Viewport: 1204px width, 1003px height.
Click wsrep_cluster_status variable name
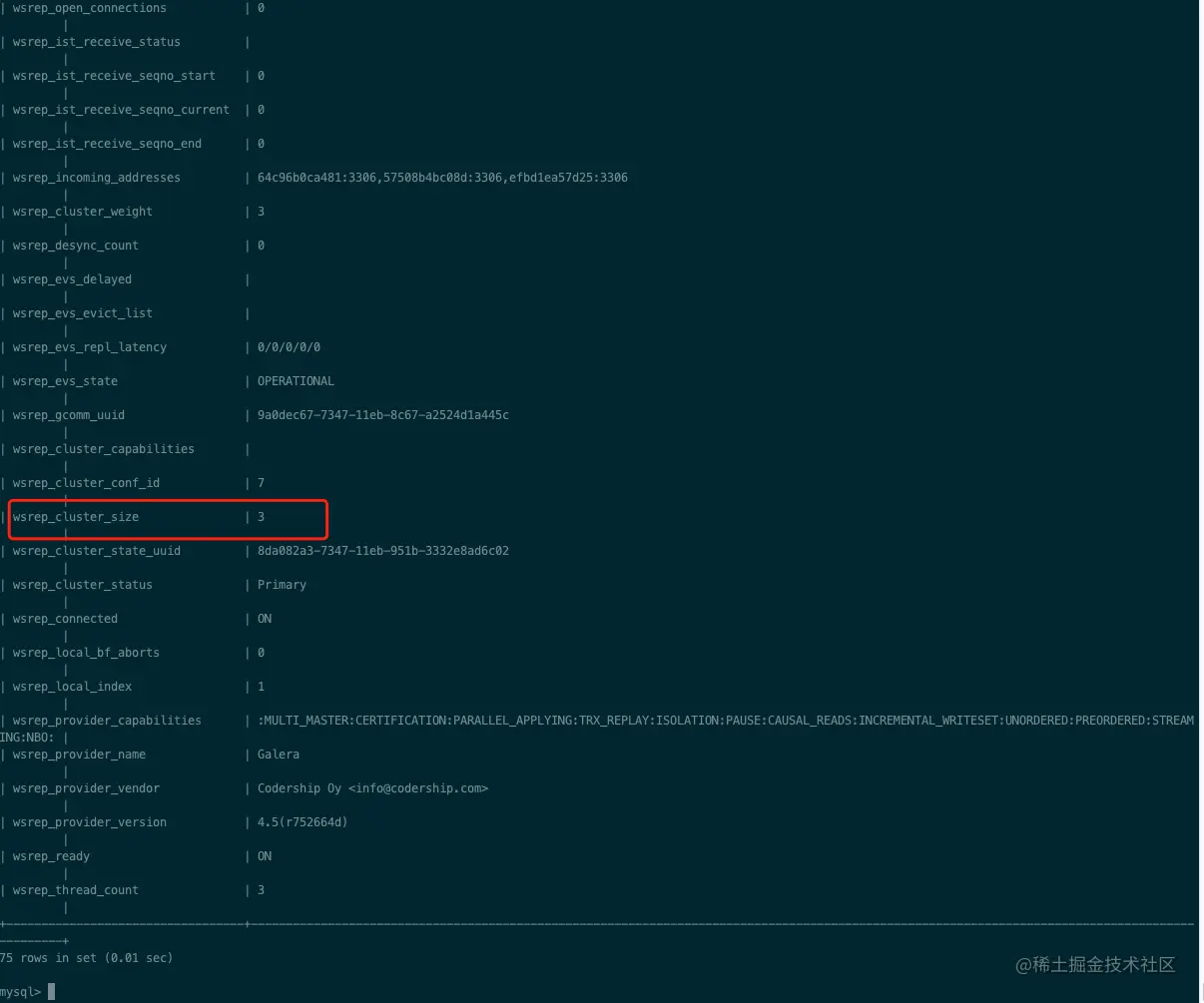pos(82,585)
